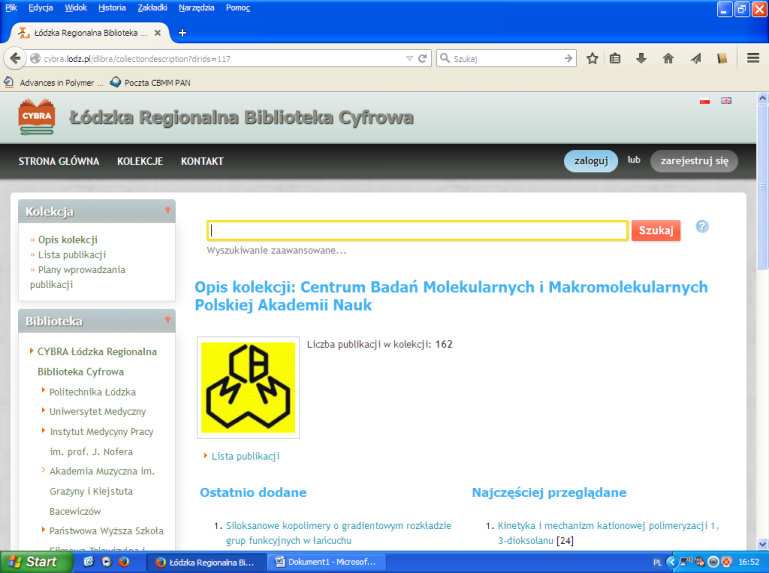Open the Pomoc menu
This screenshot has width=769, height=573.
pos(238,7)
